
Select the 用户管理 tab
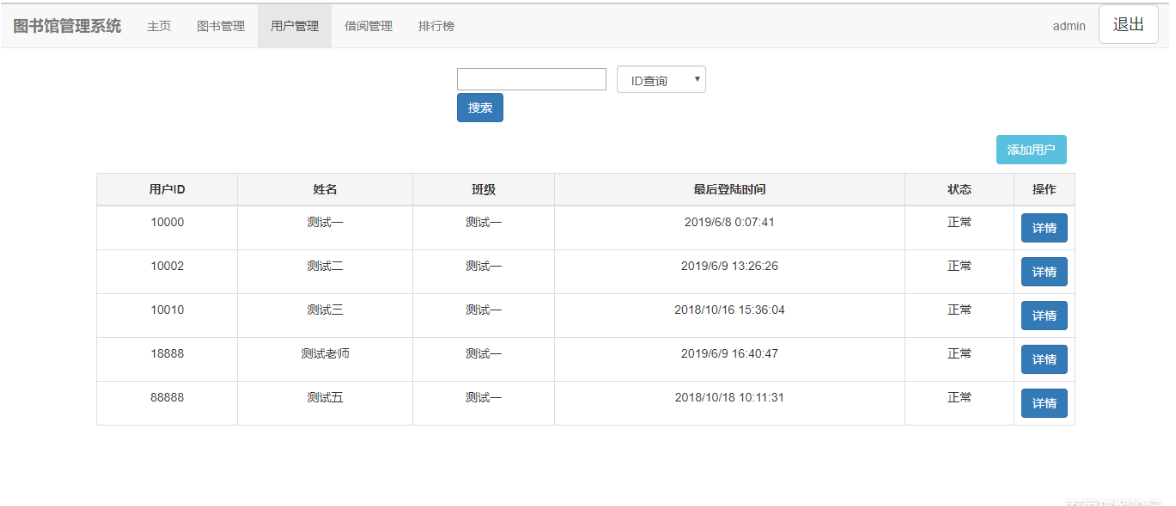click(294, 26)
